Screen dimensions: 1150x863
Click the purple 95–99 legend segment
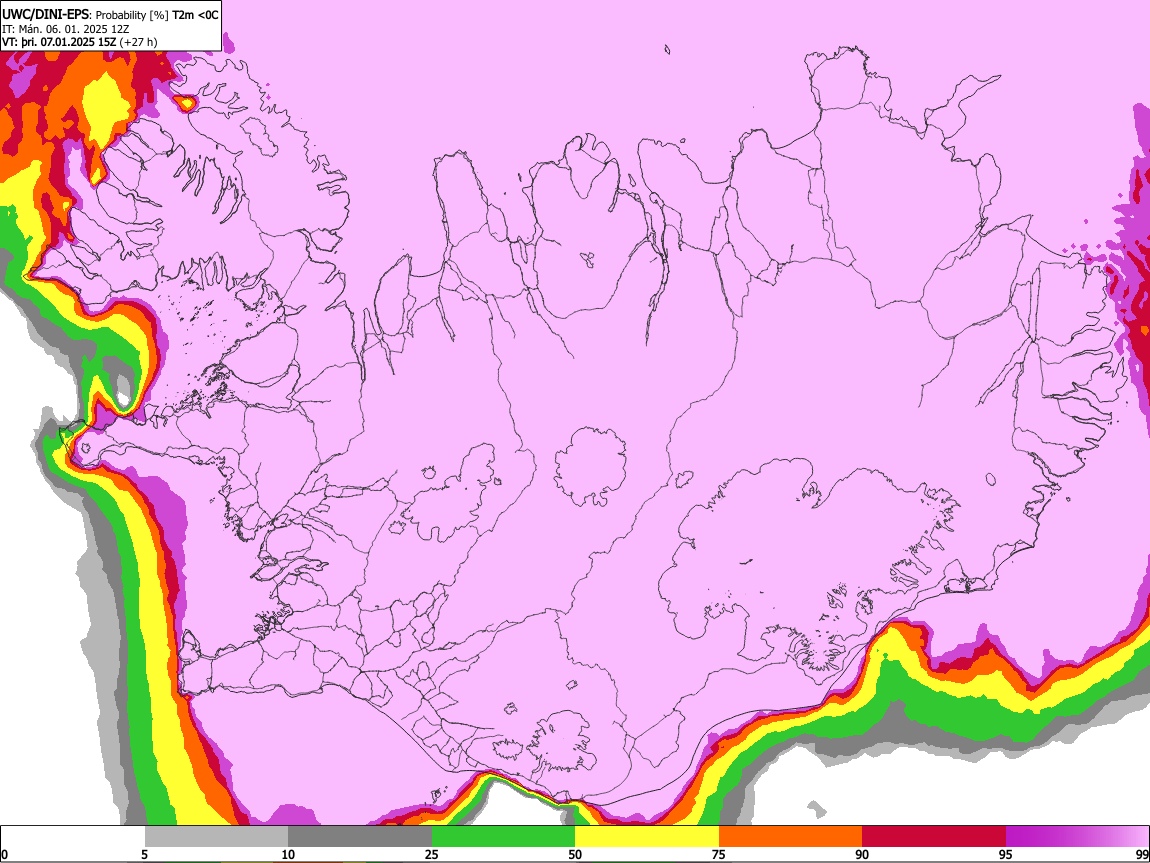click(1077, 837)
